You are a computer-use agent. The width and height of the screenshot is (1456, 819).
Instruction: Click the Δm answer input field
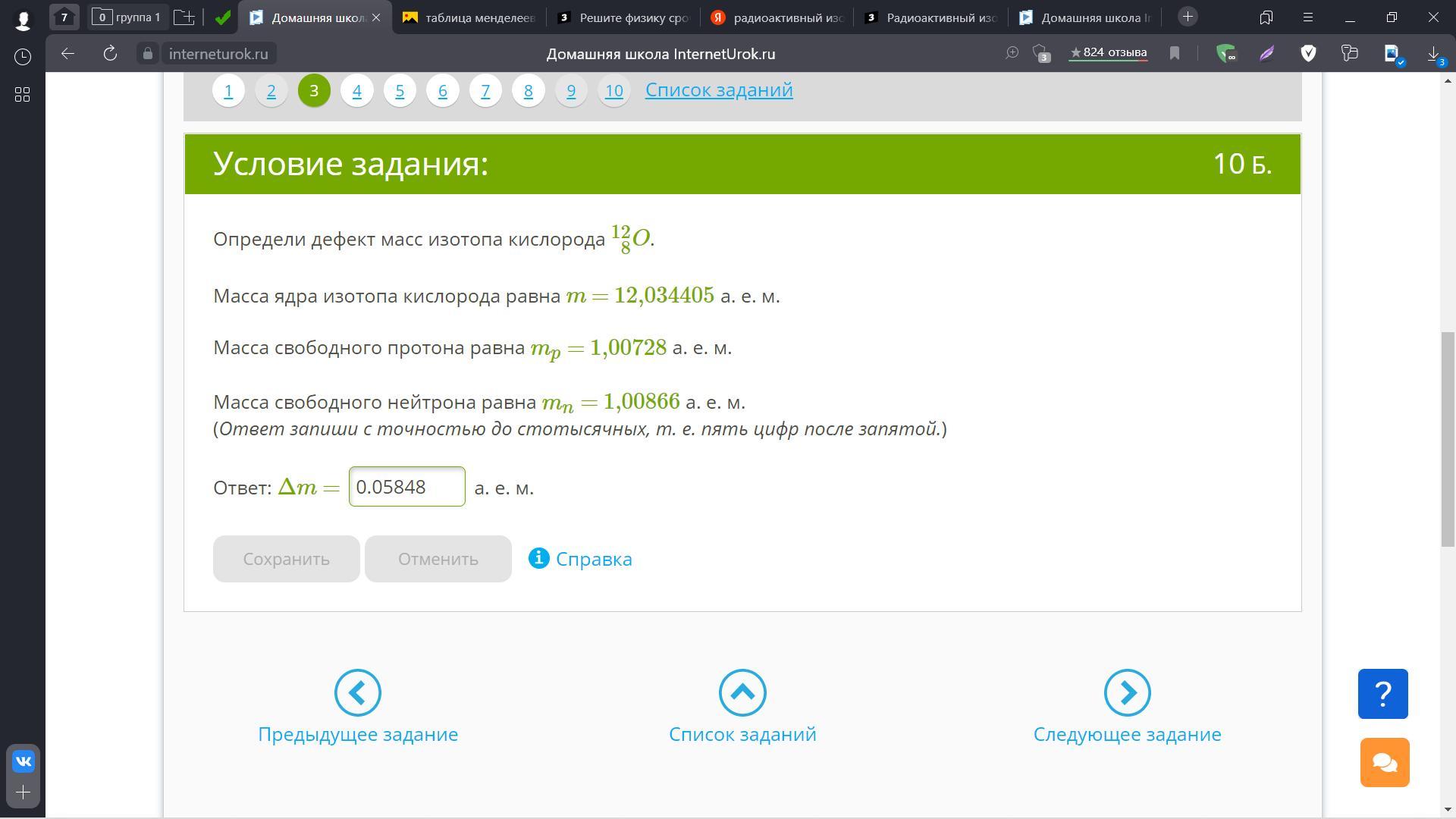pyautogui.click(x=406, y=487)
